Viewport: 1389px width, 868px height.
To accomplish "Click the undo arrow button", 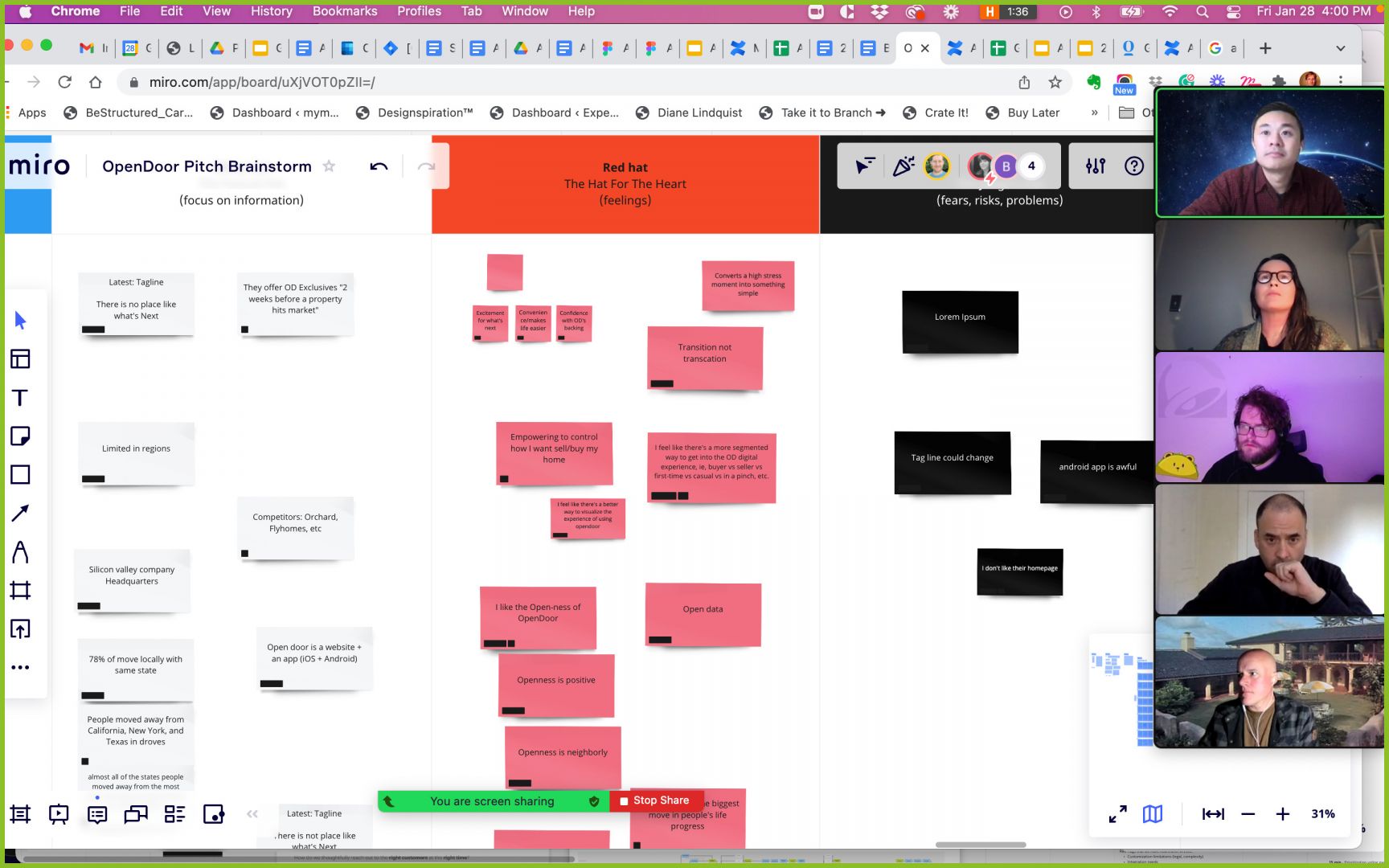I will [379, 166].
